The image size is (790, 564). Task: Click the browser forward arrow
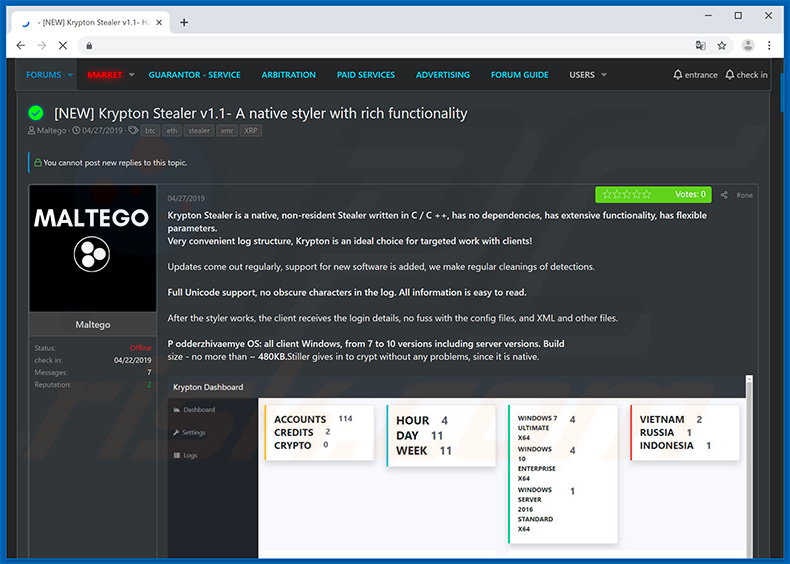42,45
